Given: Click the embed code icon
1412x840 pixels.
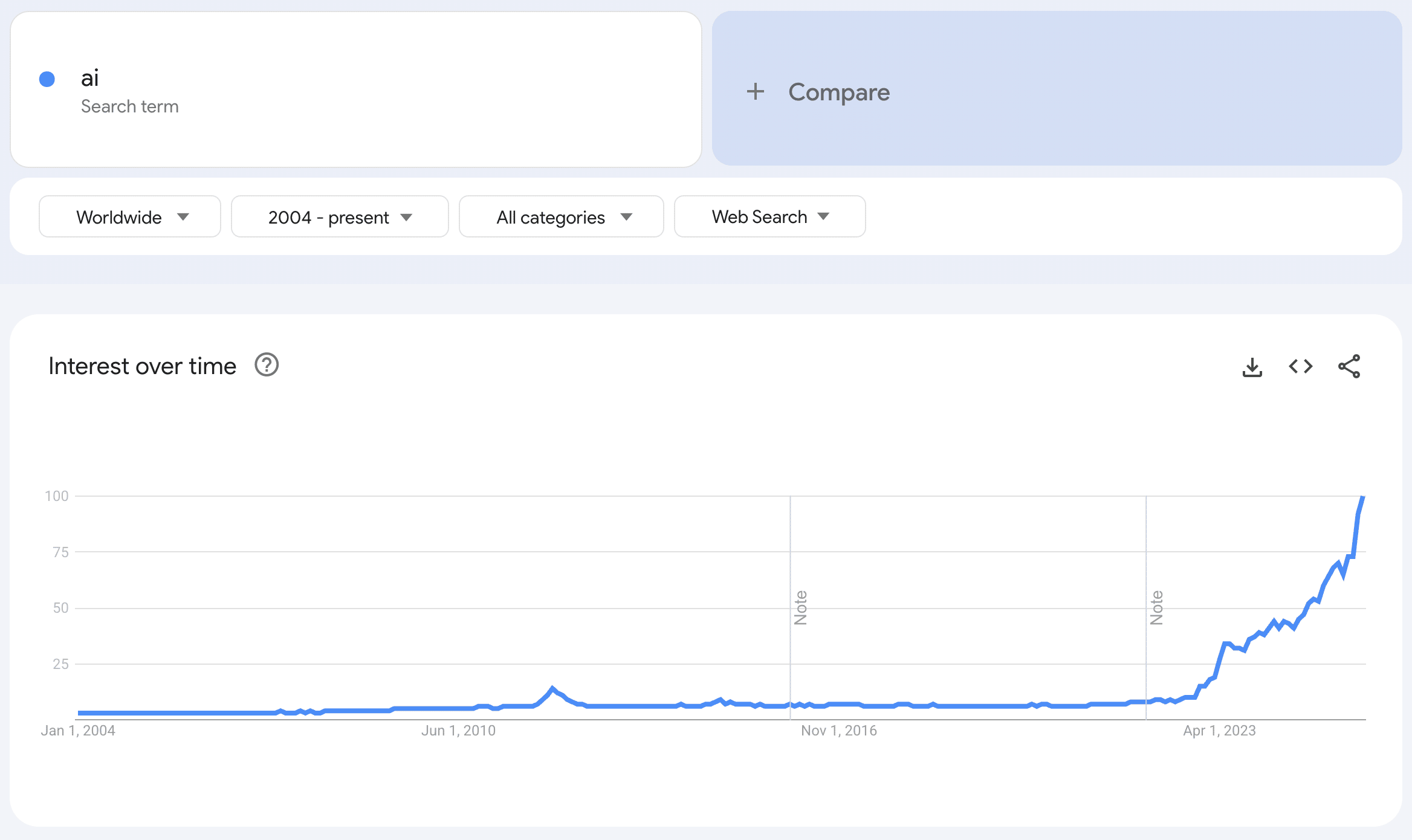Looking at the screenshot, I should point(1300,367).
